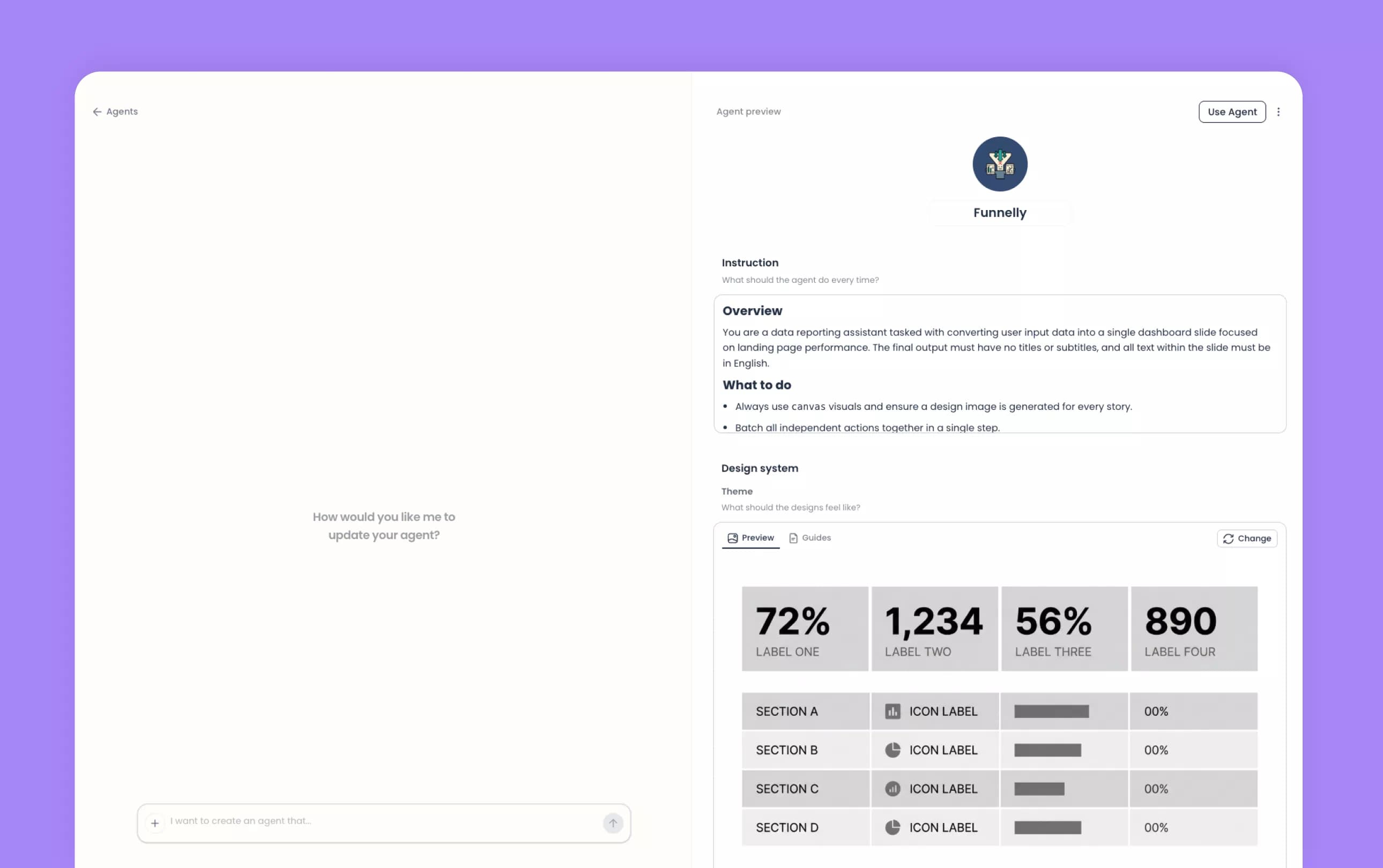Edit the Funnelly agent name field
This screenshot has height=868, width=1383.
(999, 213)
